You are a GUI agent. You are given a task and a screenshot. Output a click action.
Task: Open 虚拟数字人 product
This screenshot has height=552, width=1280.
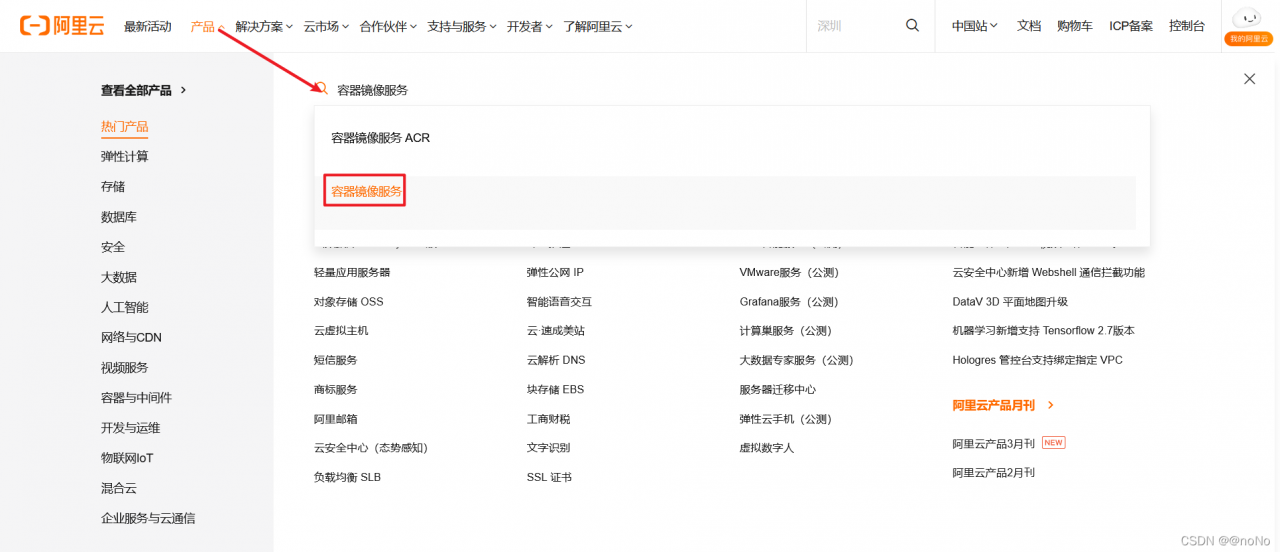767,448
